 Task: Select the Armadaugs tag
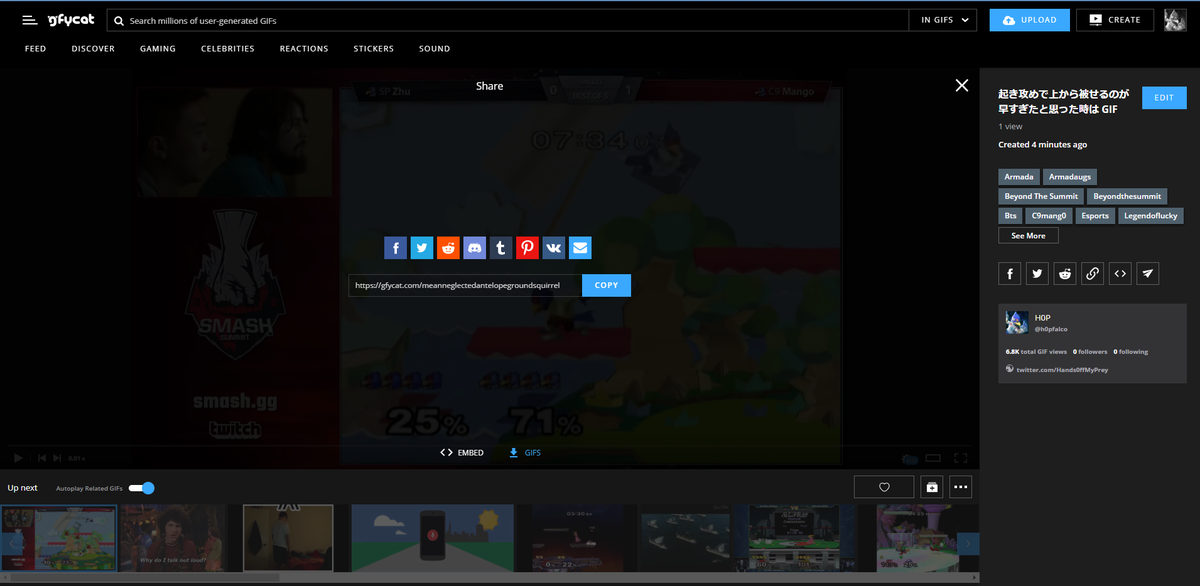1072,177
